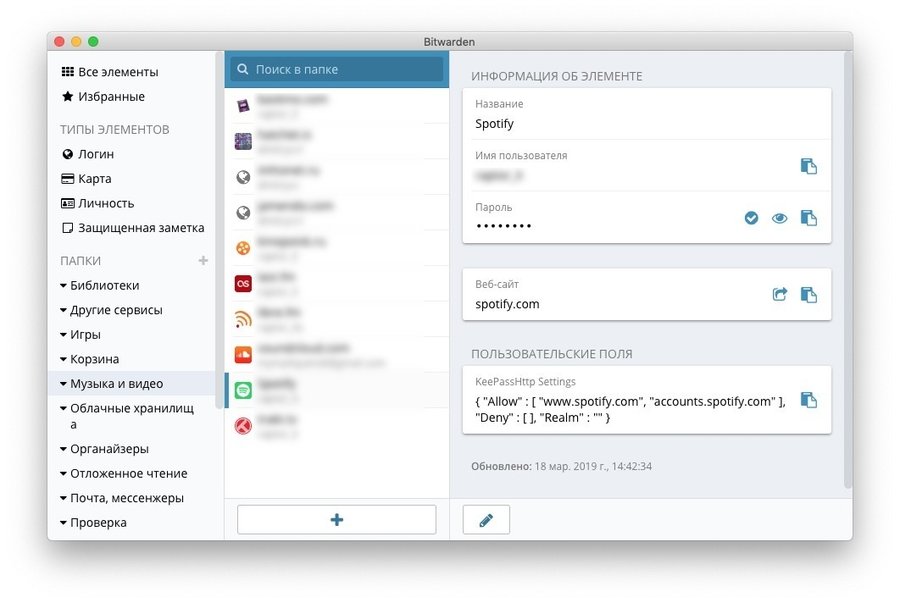This screenshot has height=603, width=900.
Task: Copy the Имя пользователя value
Action: [x=809, y=166]
